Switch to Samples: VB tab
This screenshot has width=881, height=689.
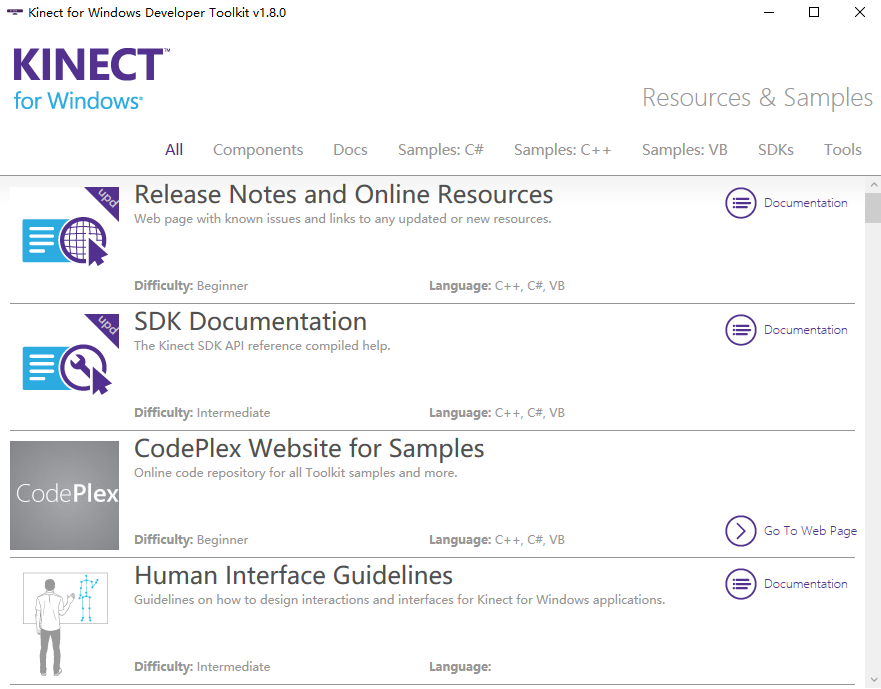[684, 150]
